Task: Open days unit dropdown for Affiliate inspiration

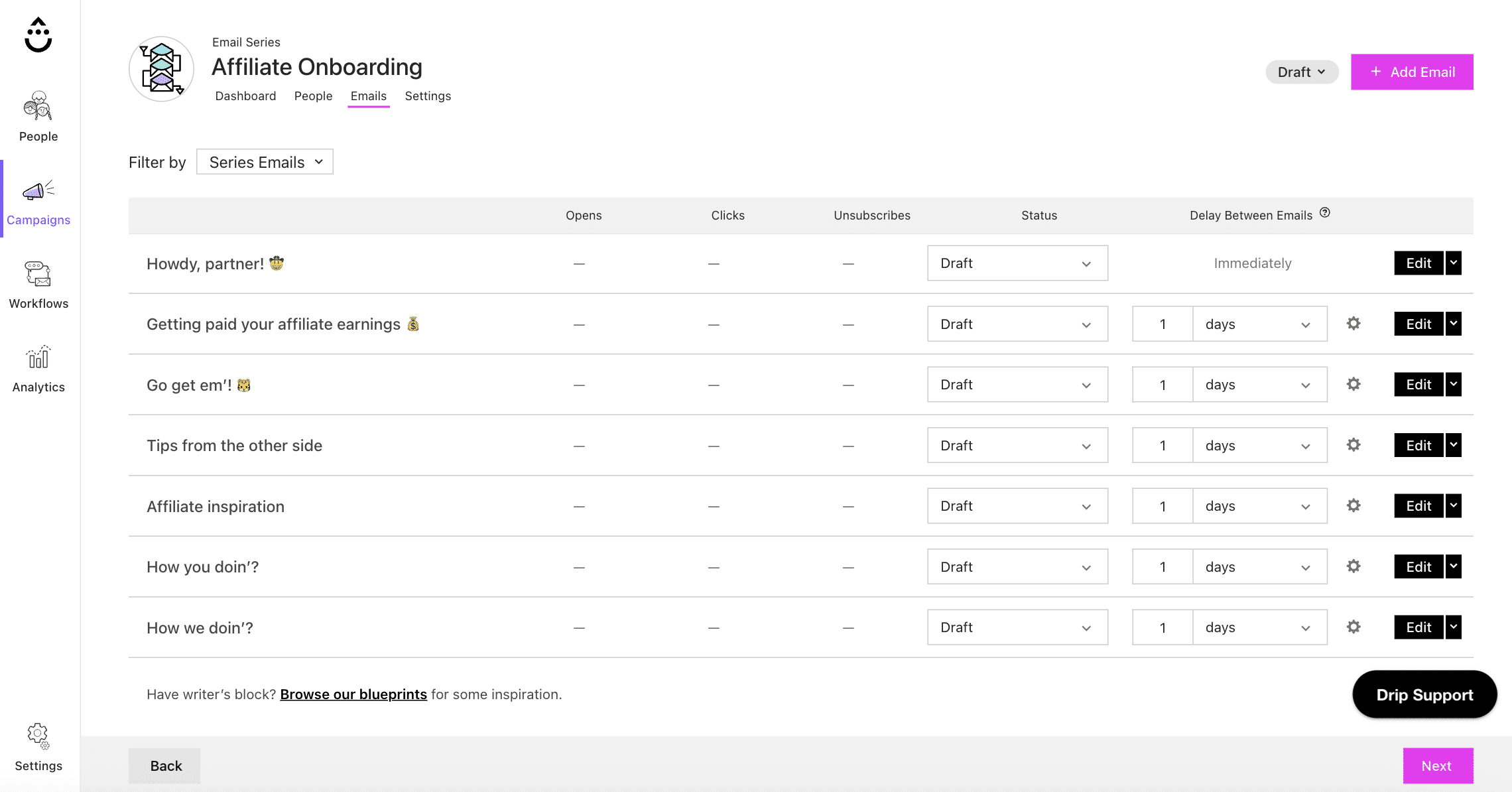Action: [x=1260, y=506]
